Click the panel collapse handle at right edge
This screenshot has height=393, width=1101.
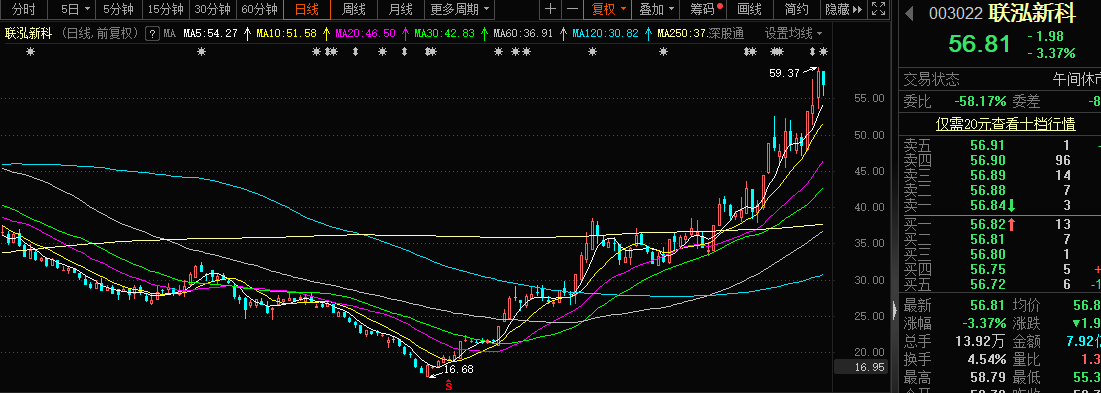(x=895, y=310)
